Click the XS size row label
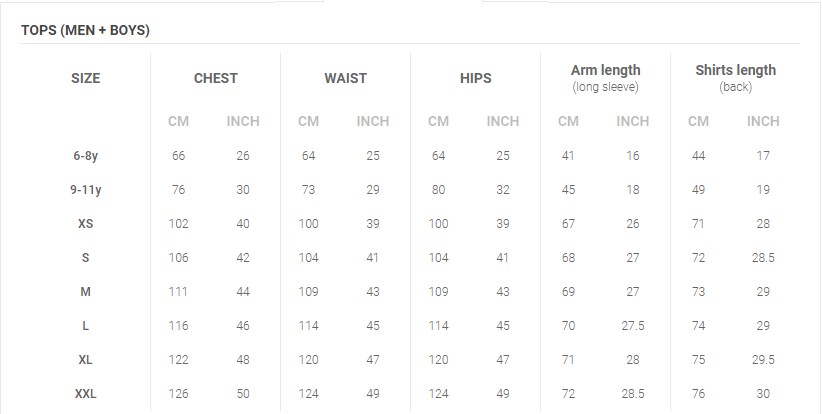Viewport: 822px width, 414px height. click(x=86, y=224)
